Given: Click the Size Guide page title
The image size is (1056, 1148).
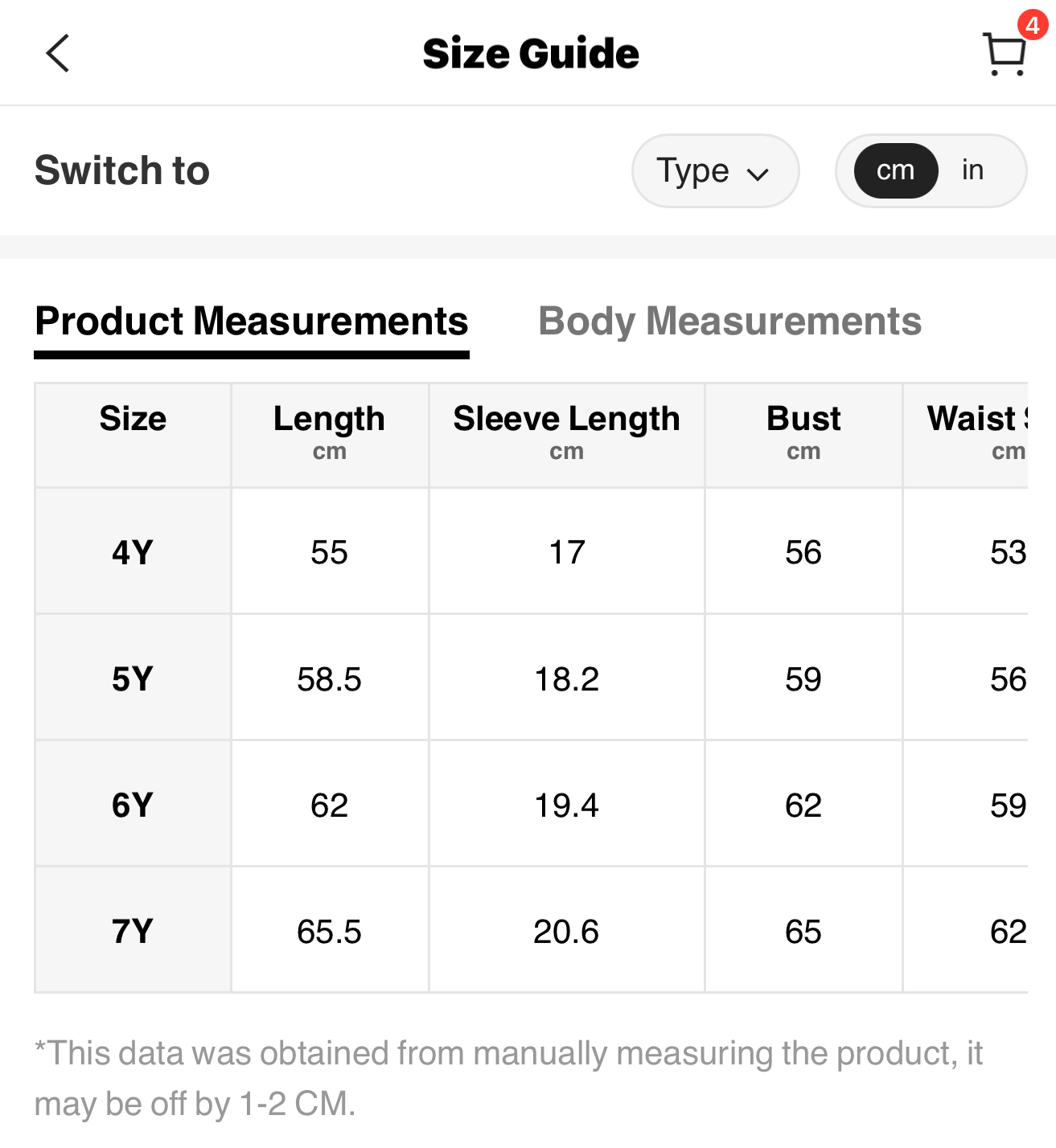Looking at the screenshot, I should (531, 54).
